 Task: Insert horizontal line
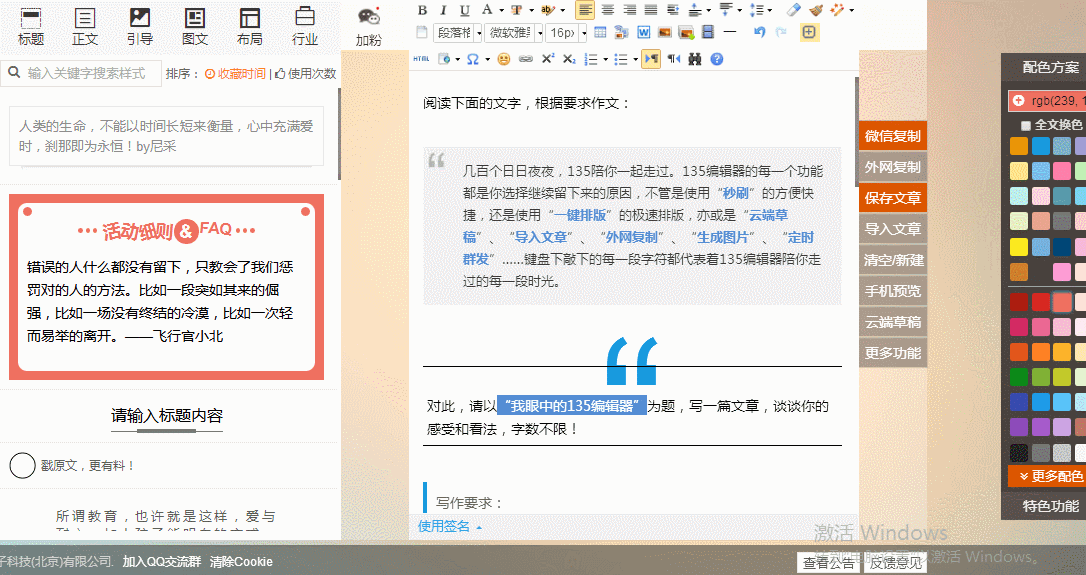click(x=729, y=32)
